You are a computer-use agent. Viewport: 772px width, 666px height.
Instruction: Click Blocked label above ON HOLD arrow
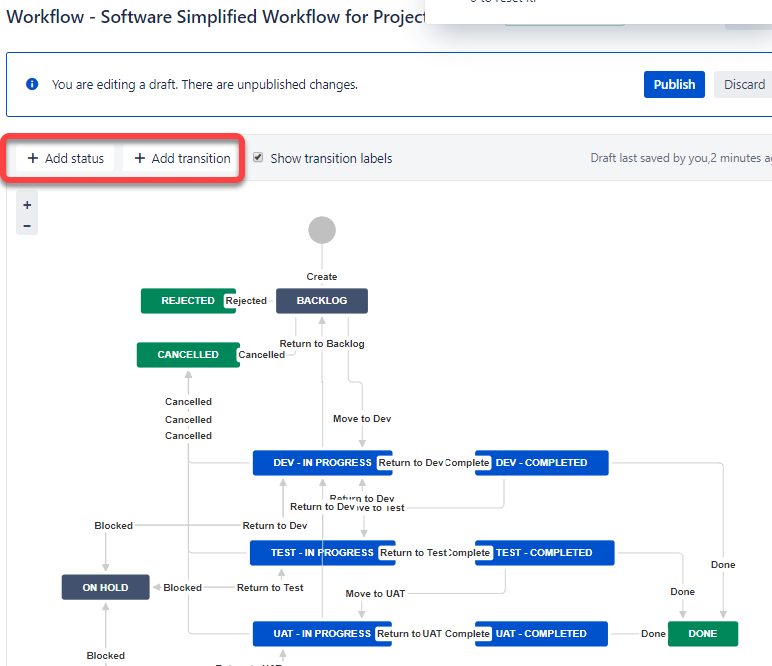(114, 526)
